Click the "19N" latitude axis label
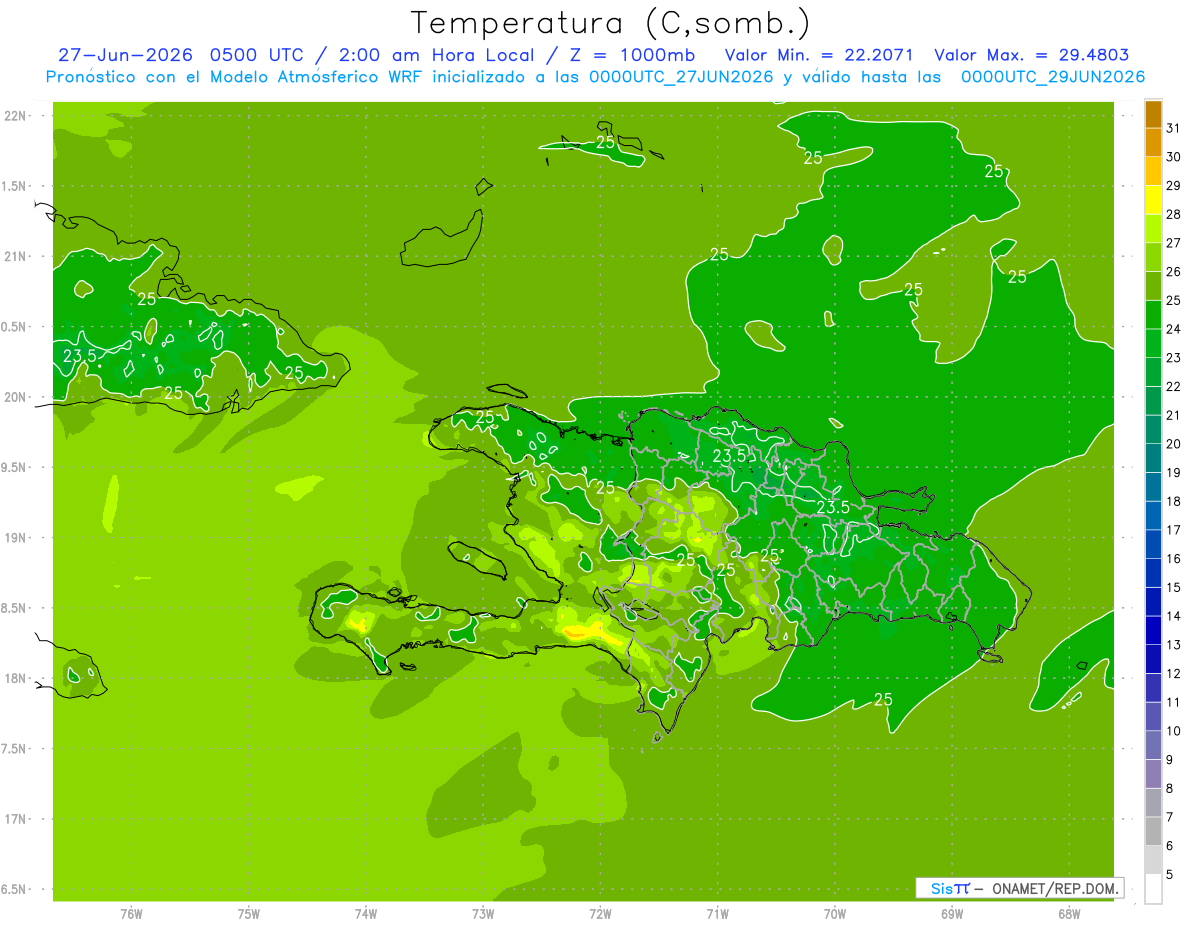 pyautogui.click(x=17, y=537)
